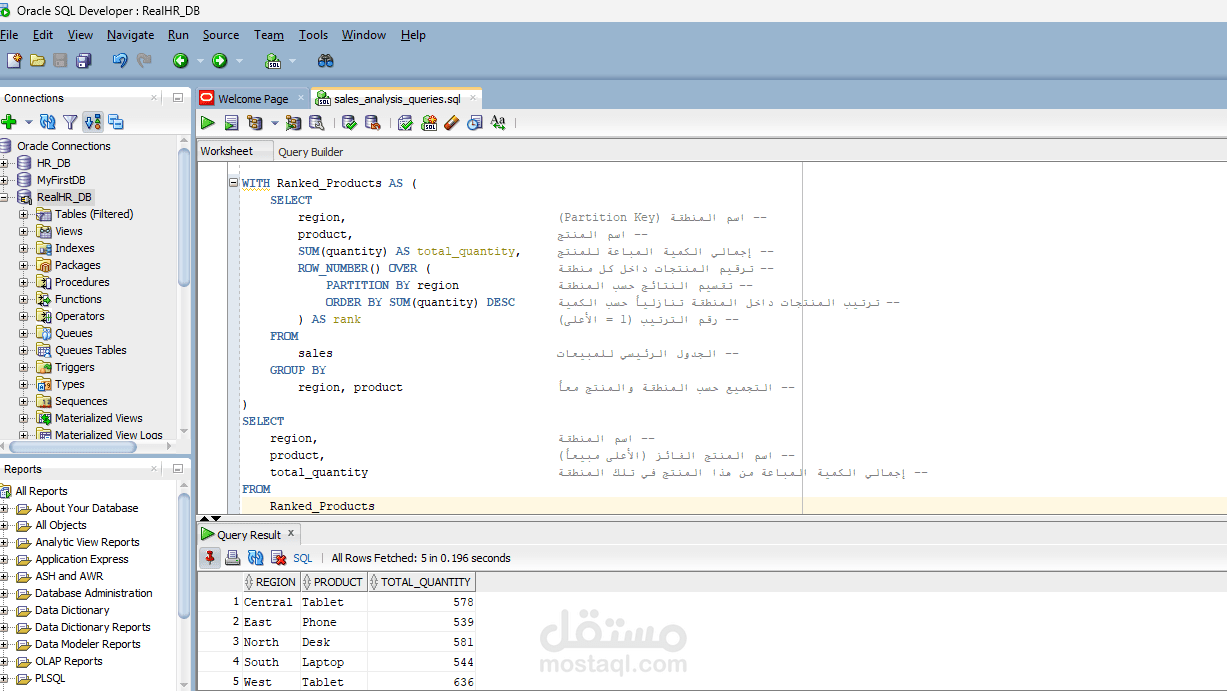Open the Explain Plan dropdown arrow
1227x691 pixels.
click(x=274, y=123)
